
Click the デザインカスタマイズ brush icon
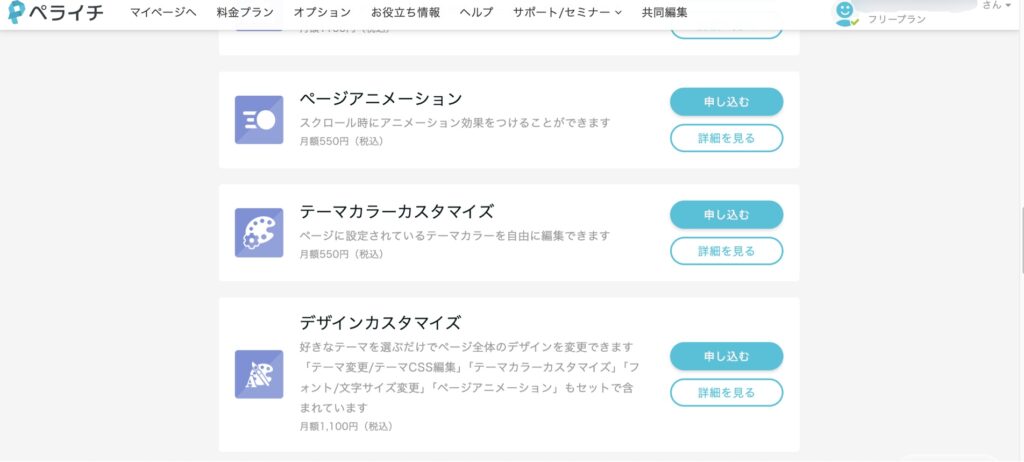point(259,374)
